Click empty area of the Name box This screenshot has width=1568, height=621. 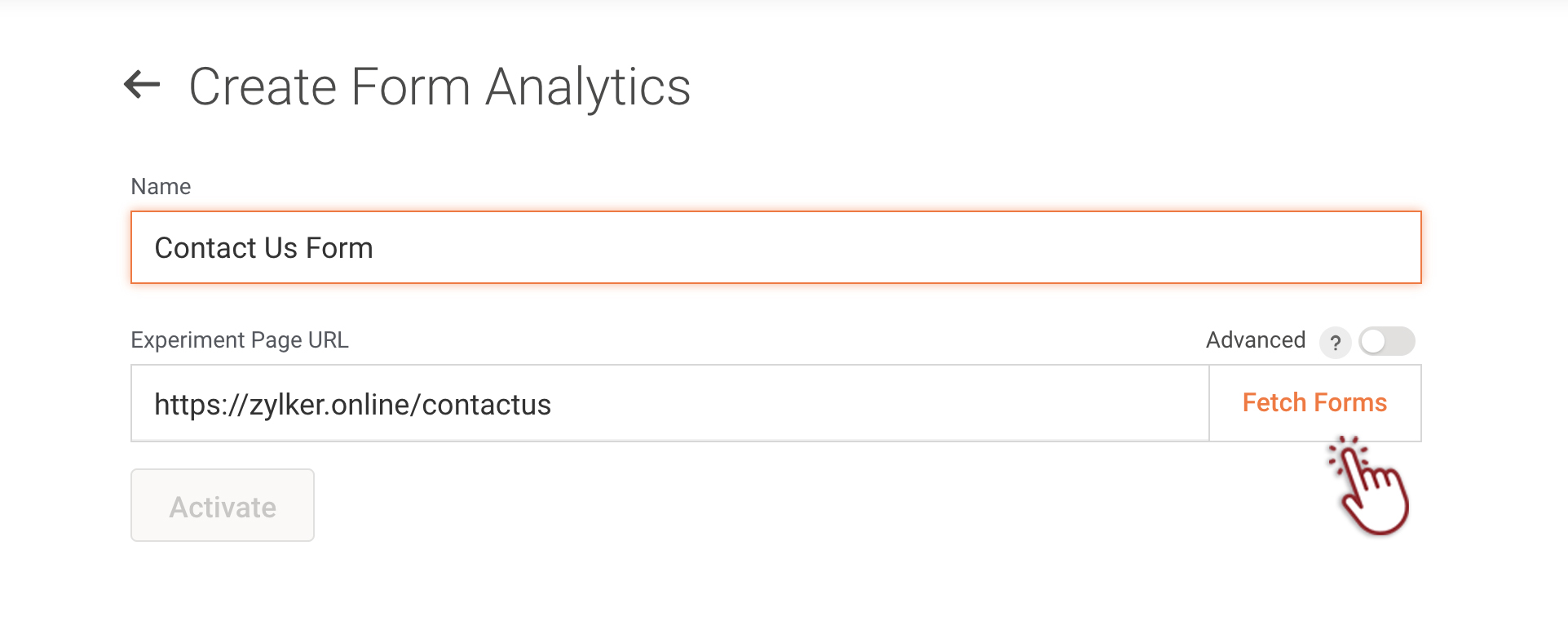(897, 248)
